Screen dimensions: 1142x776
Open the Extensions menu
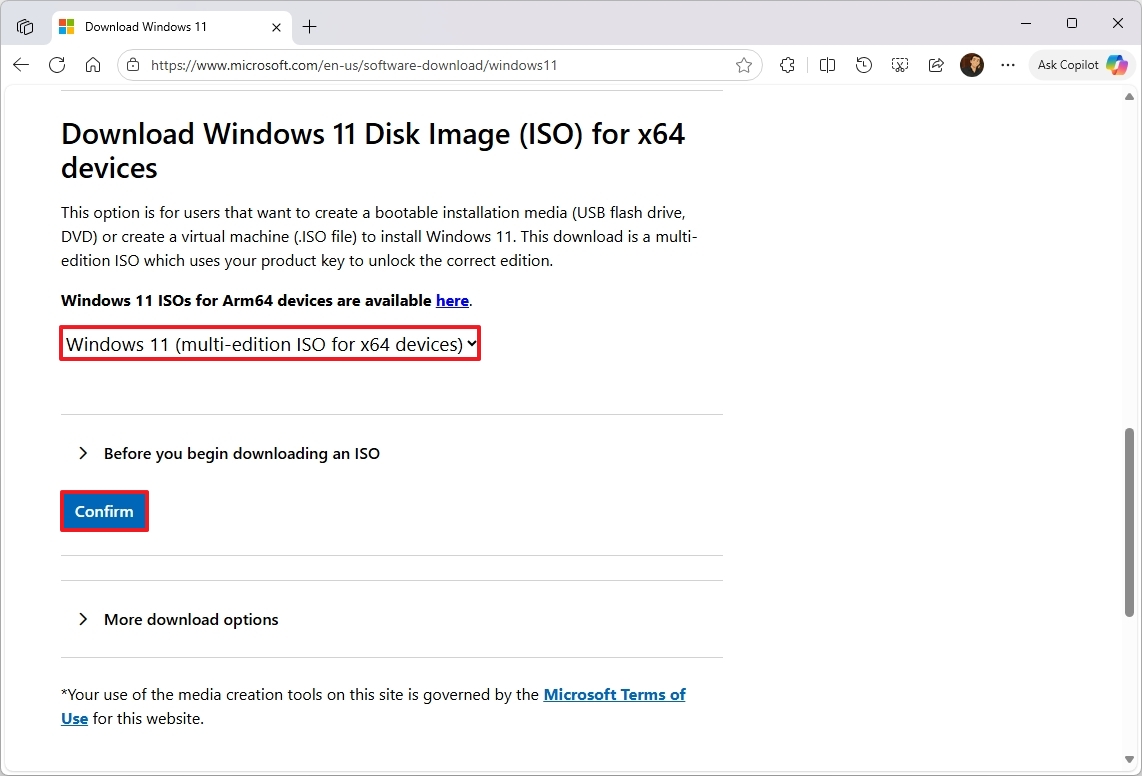(x=787, y=66)
